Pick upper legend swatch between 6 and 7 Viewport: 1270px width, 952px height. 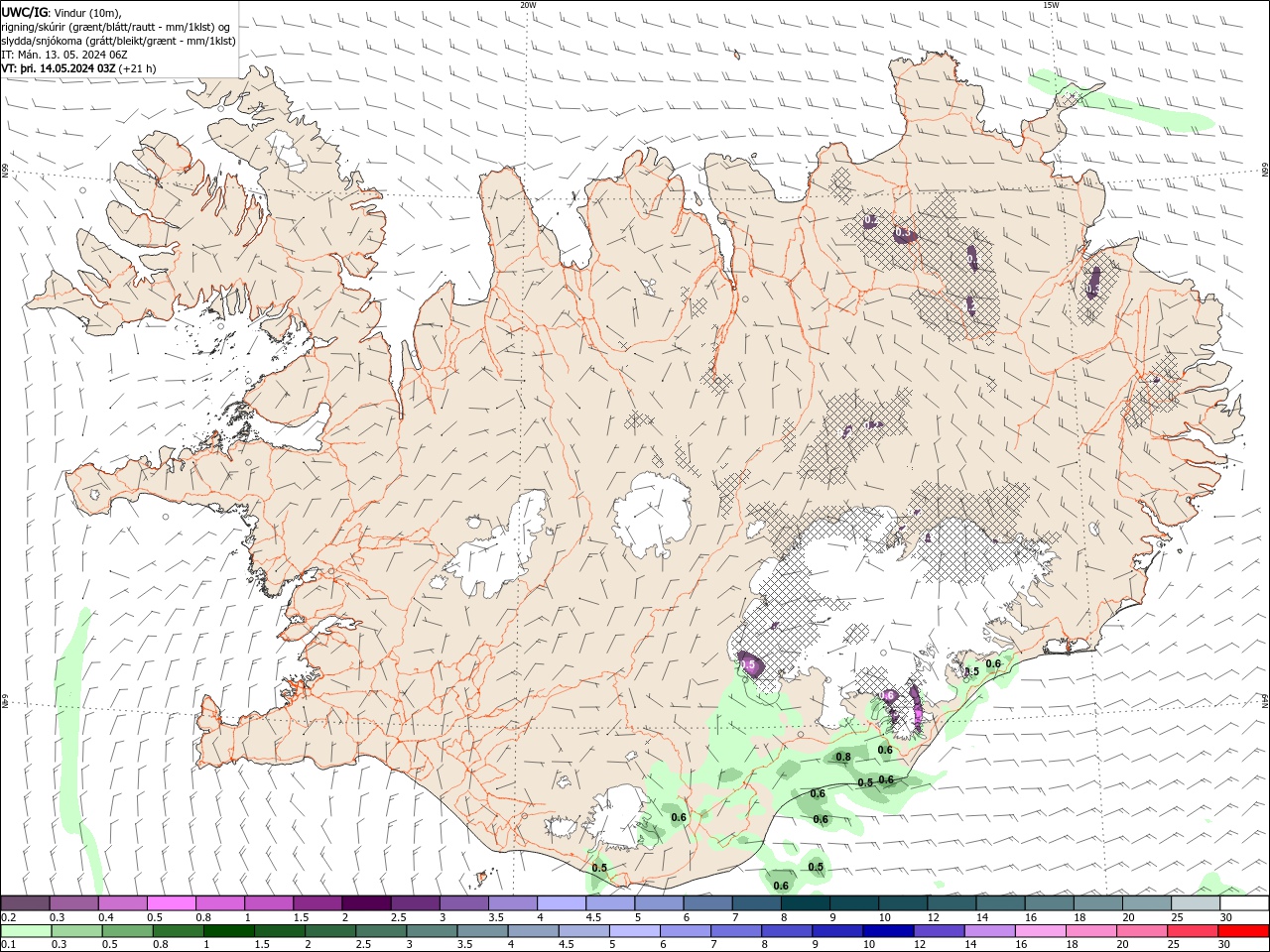[x=707, y=903]
